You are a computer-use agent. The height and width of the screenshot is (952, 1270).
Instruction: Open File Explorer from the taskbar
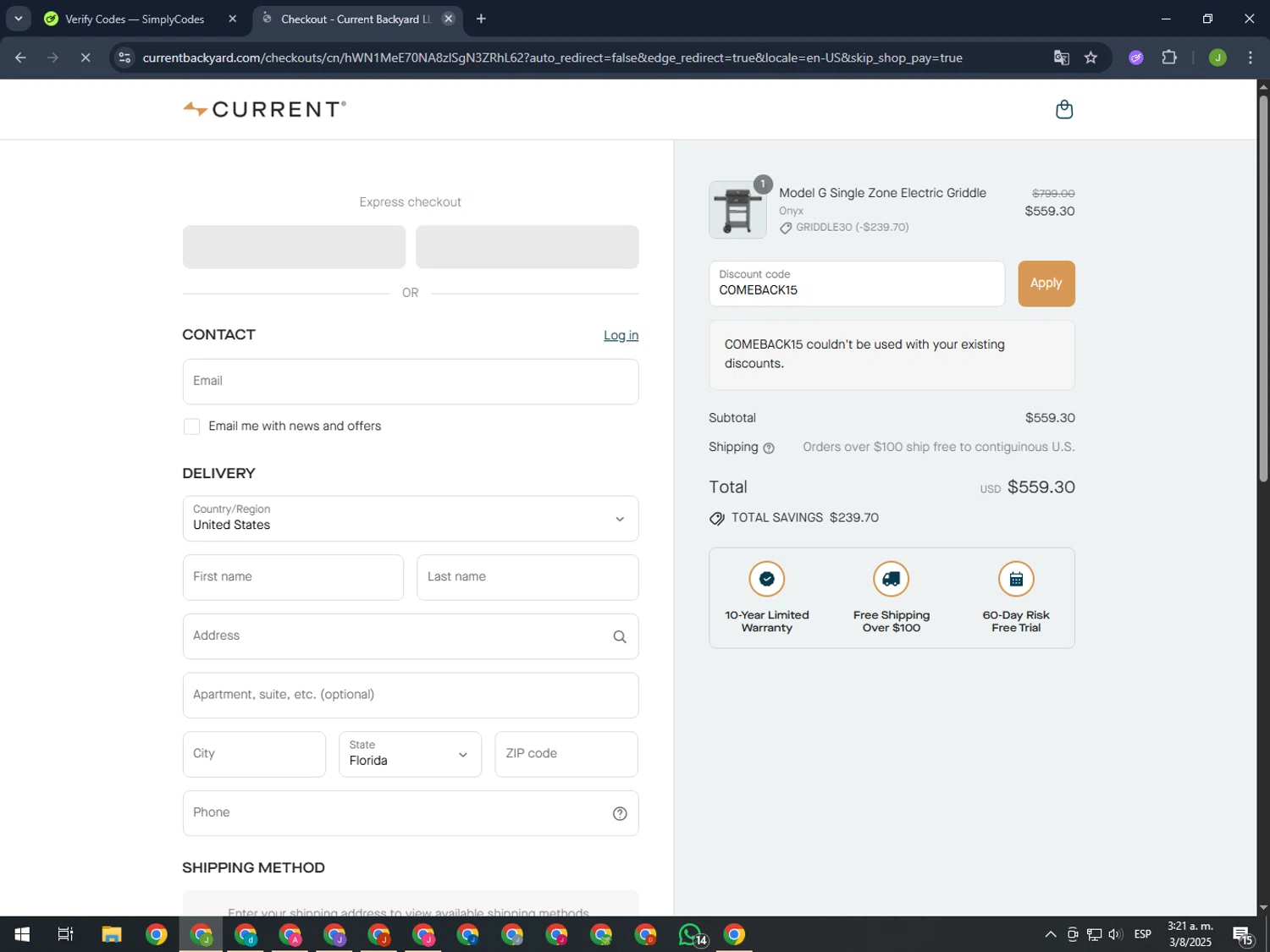(x=112, y=935)
